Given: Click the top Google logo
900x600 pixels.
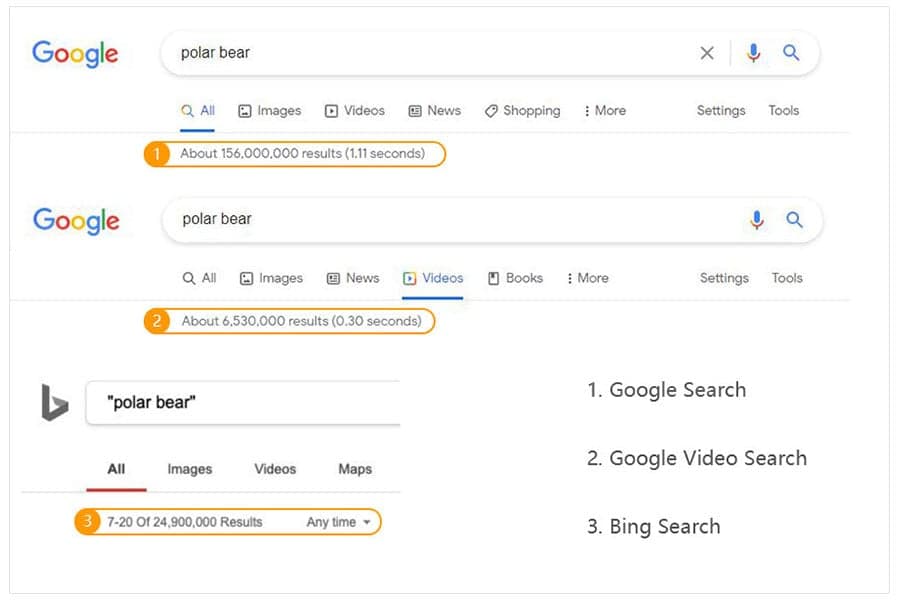Looking at the screenshot, I should coord(75,54).
